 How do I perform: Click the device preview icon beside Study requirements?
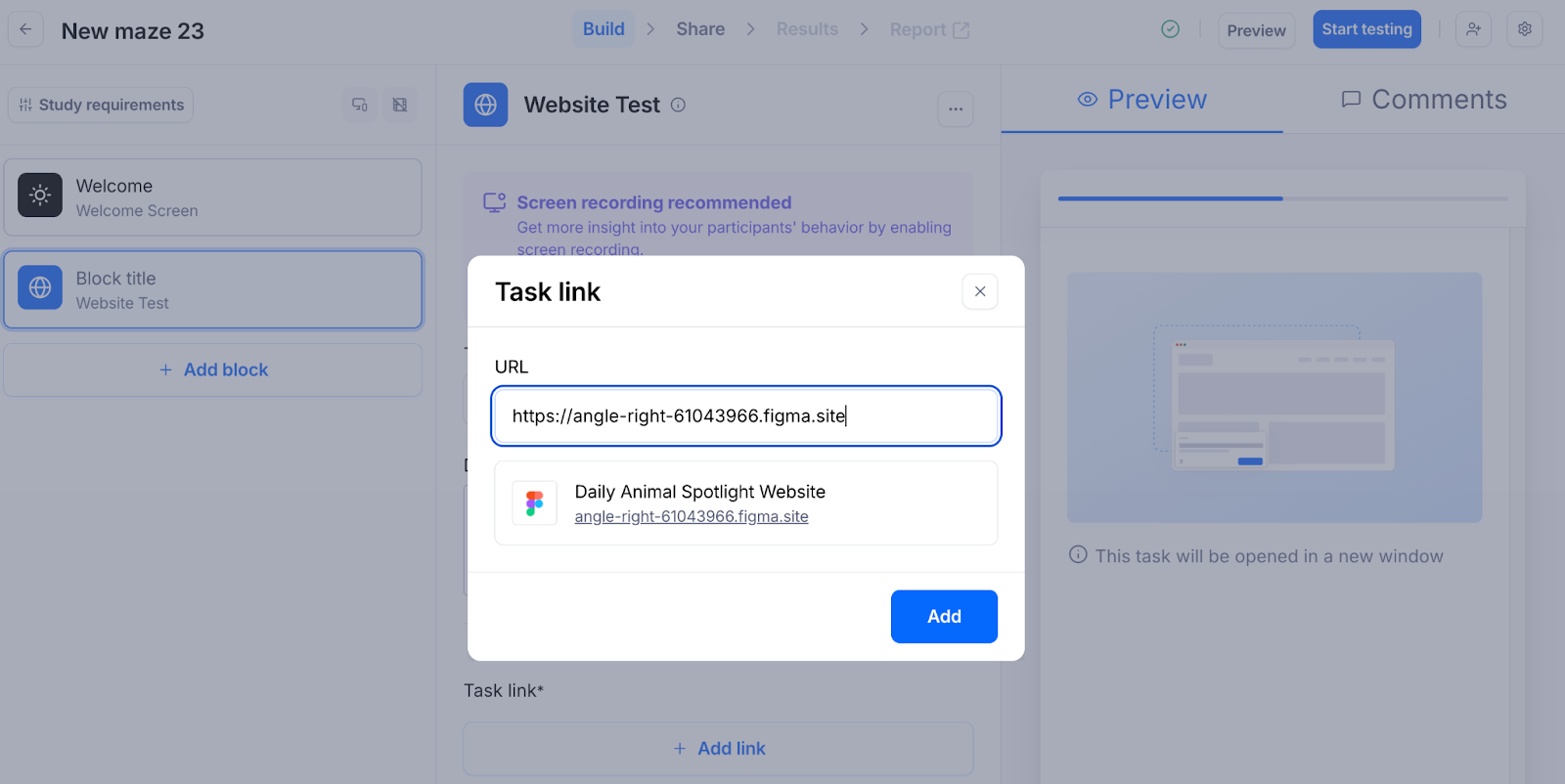(x=360, y=105)
